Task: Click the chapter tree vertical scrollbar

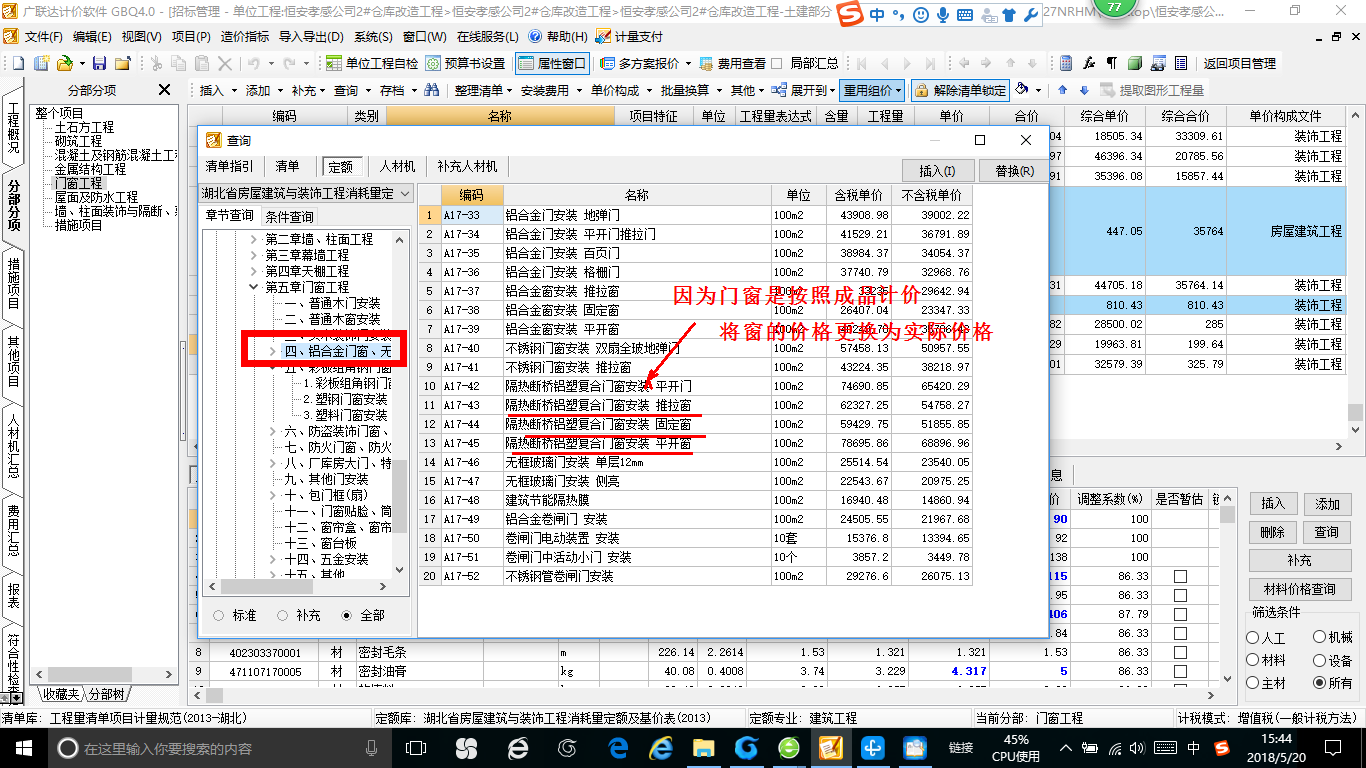Action: (x=401, y=405)
